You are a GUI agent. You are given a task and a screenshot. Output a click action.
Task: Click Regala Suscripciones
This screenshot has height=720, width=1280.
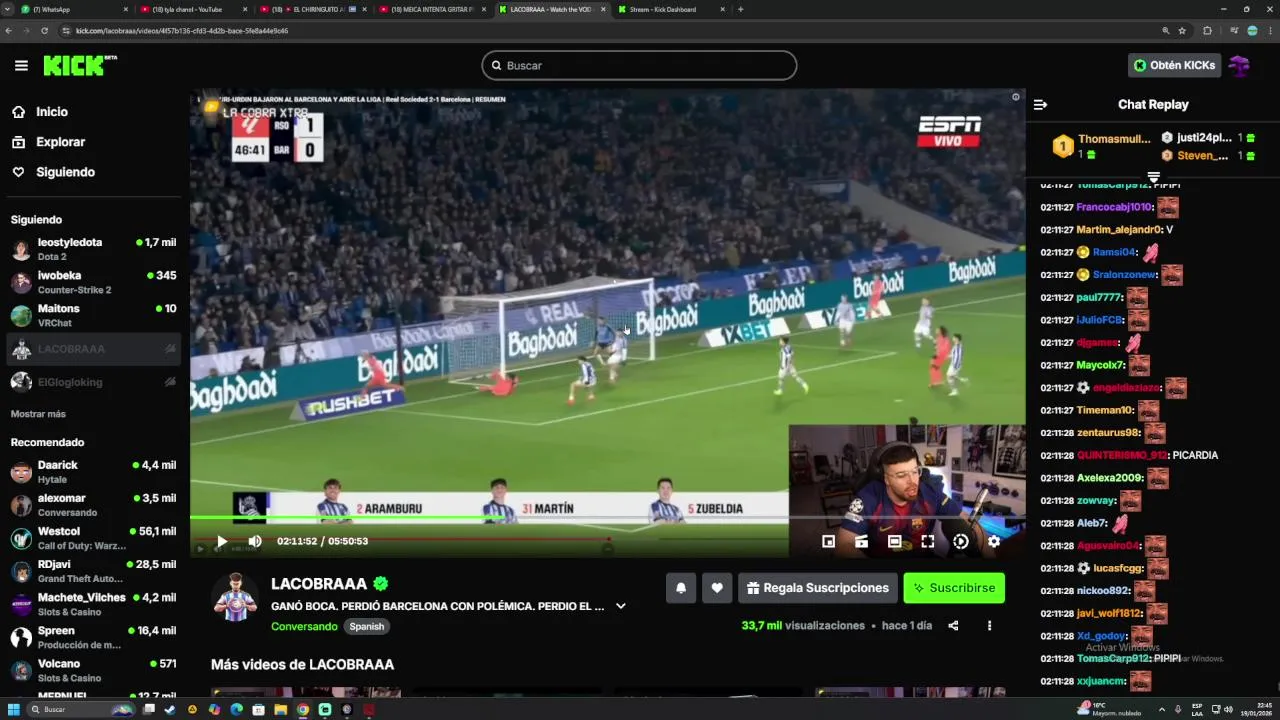pos(817,588)
